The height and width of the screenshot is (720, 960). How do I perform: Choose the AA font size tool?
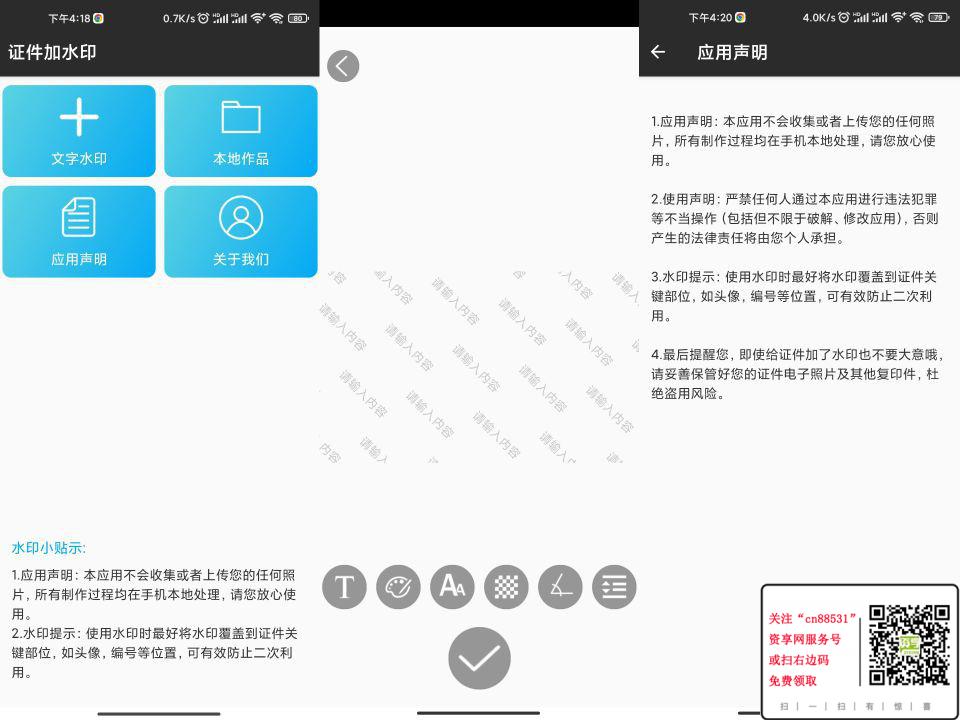(452, 587)
